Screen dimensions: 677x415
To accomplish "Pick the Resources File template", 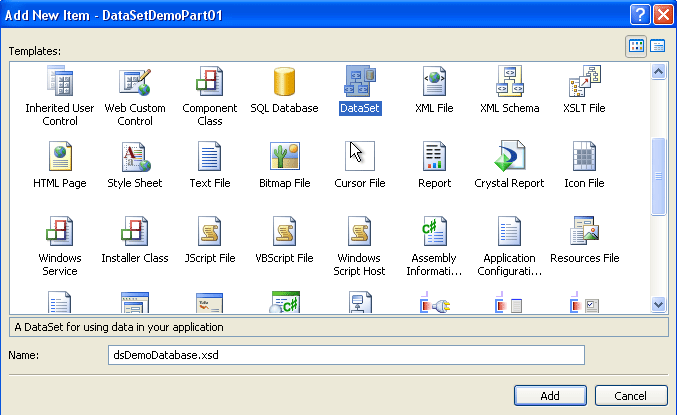I will 585,240.
